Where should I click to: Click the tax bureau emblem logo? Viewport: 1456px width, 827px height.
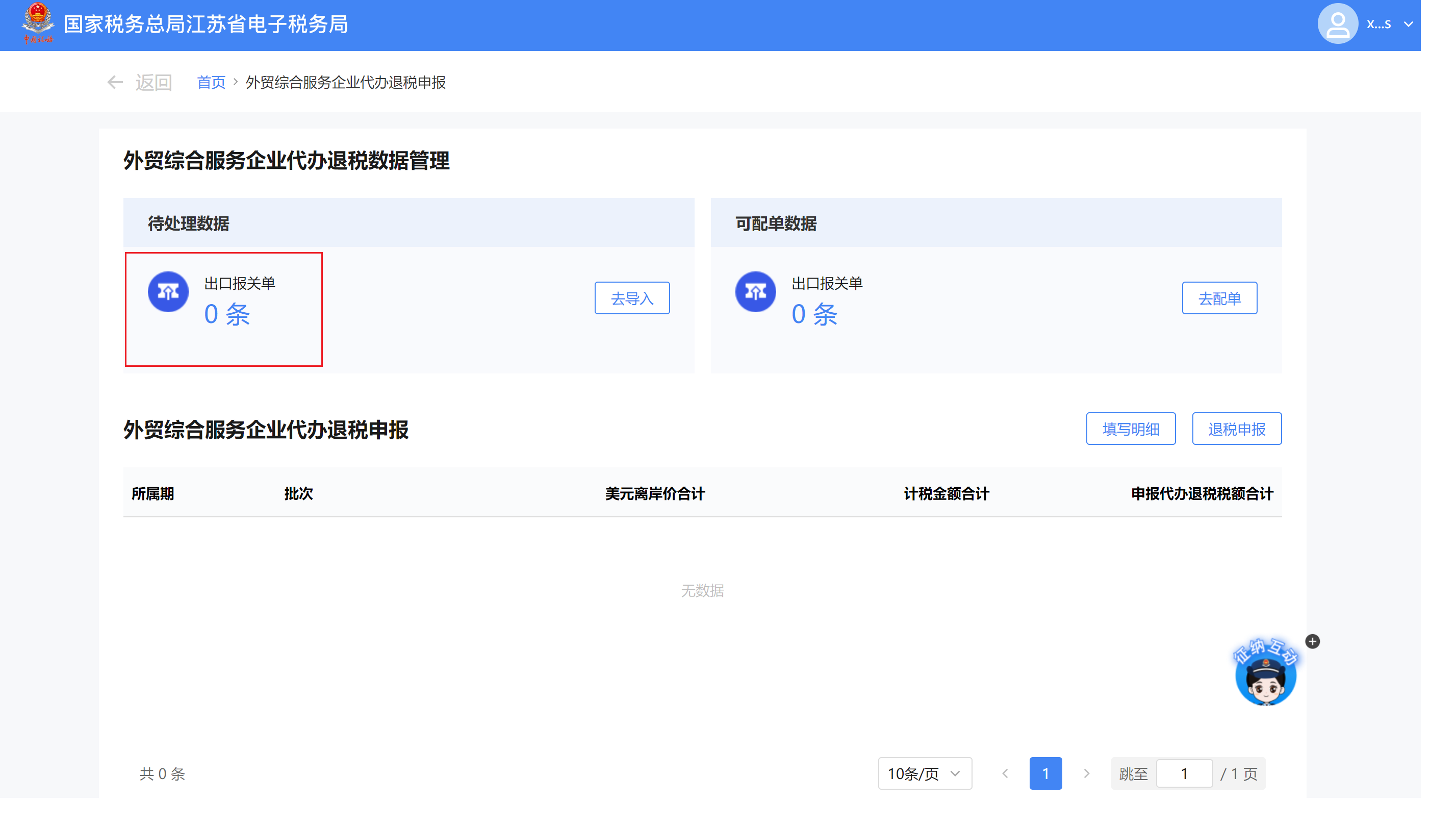[x=37, y=23]
